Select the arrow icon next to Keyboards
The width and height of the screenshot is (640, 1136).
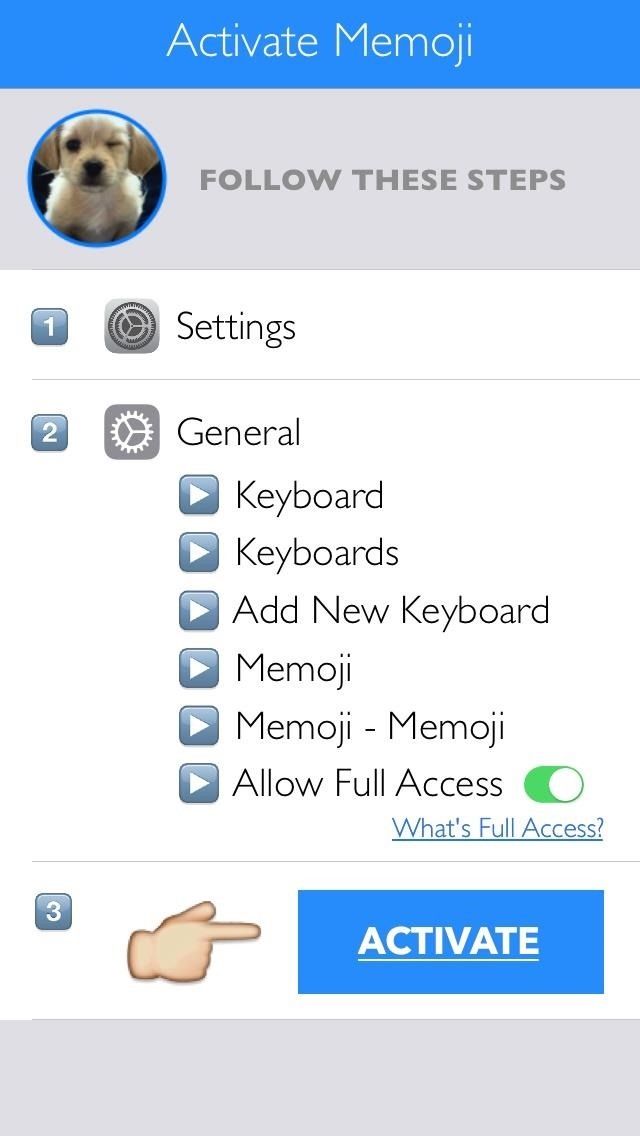click(199, 552)
